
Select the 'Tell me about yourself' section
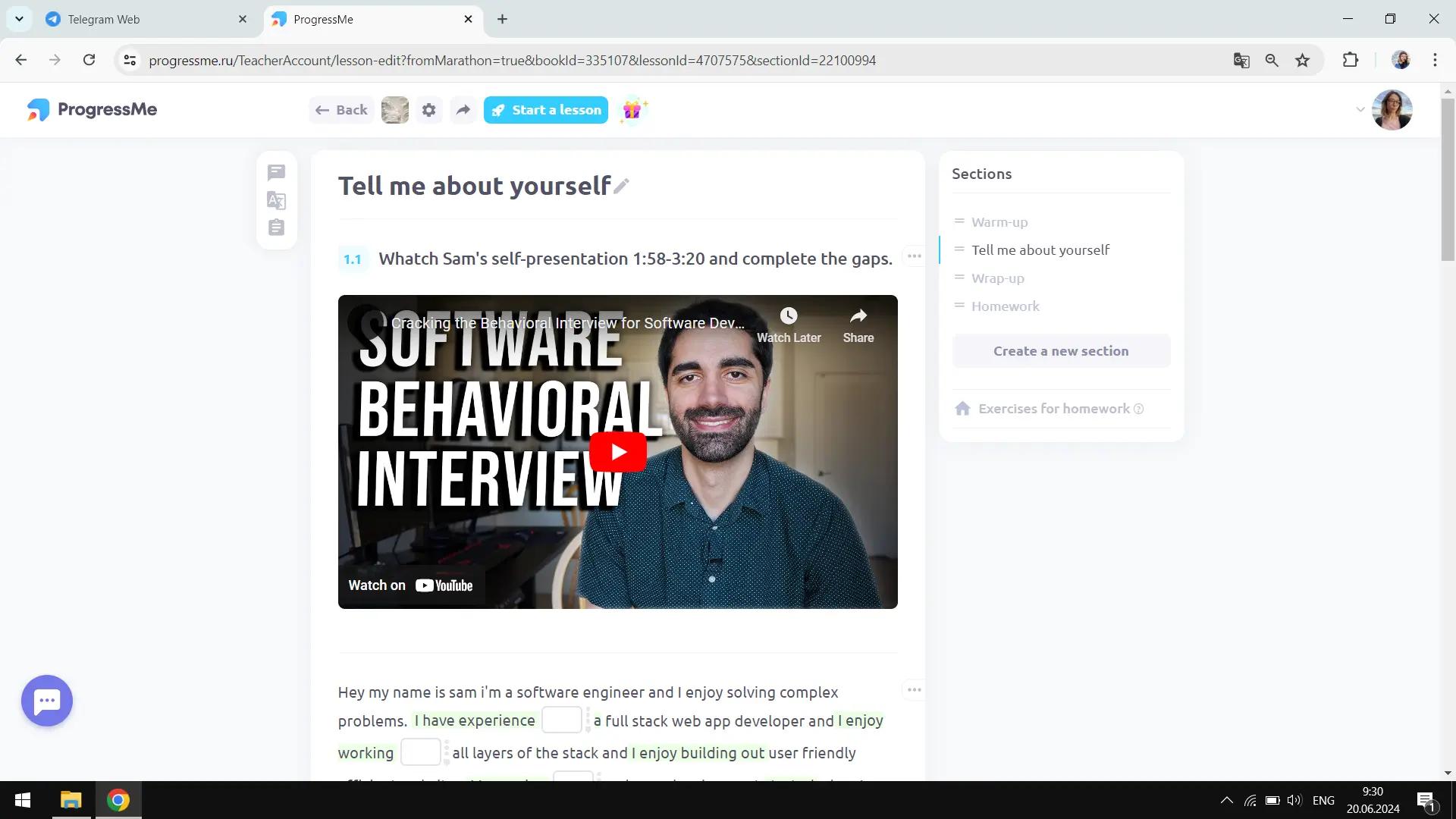pos(1039,249)
